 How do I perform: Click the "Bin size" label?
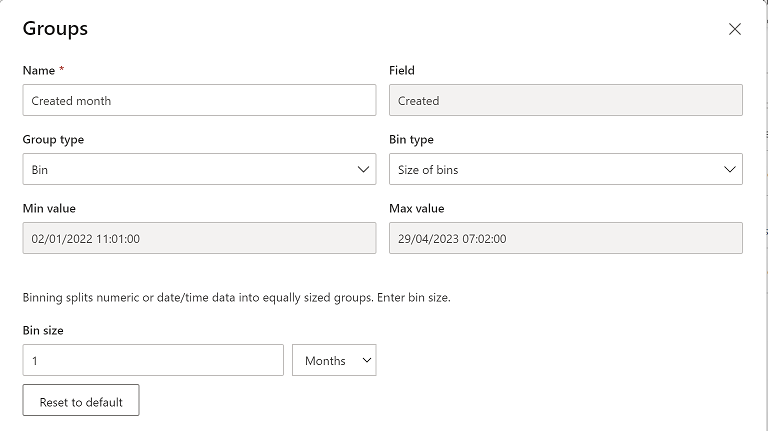tap(45, 329)
